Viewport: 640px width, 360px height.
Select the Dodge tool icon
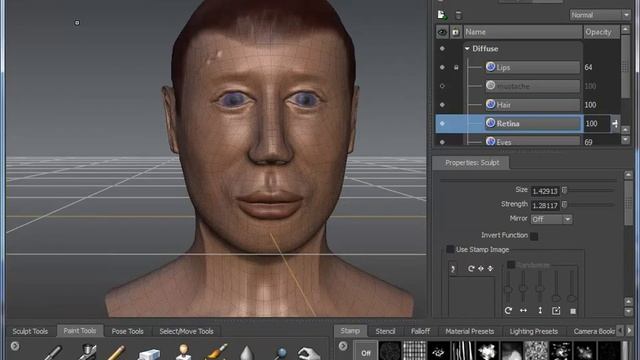coord(280,353)
